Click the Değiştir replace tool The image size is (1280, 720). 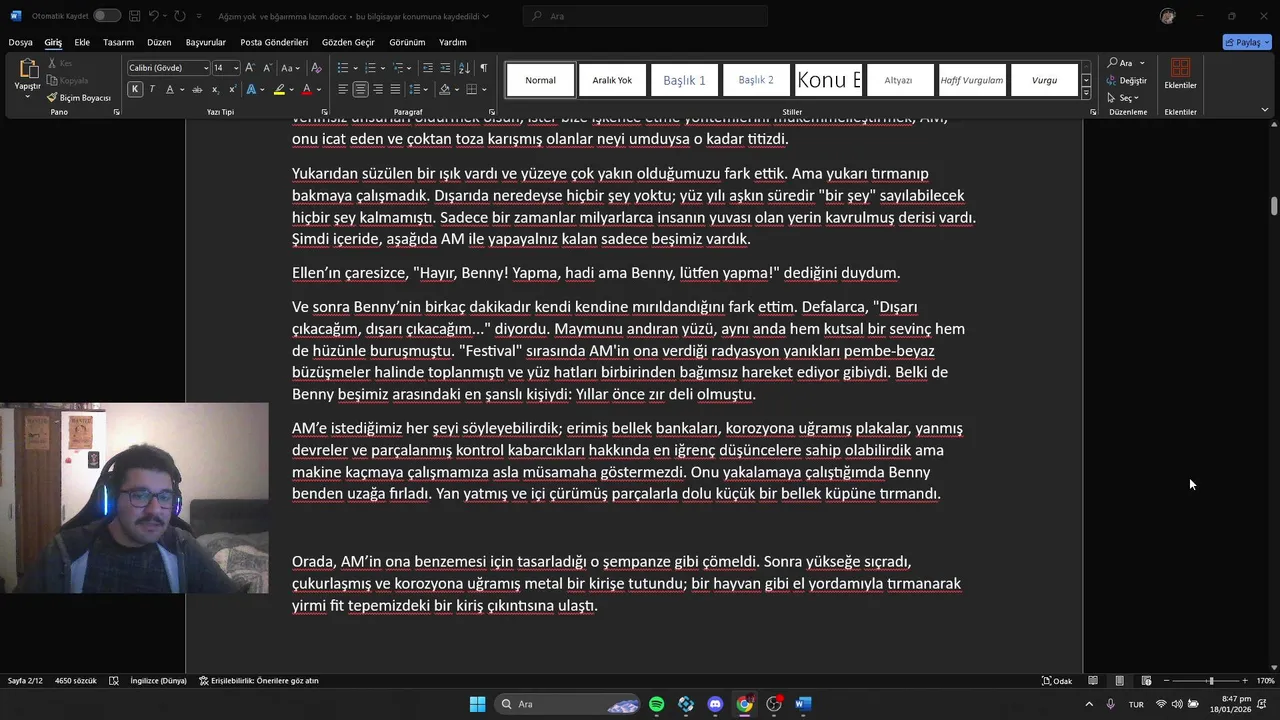pyautogui.click(x=1126, y=80)
